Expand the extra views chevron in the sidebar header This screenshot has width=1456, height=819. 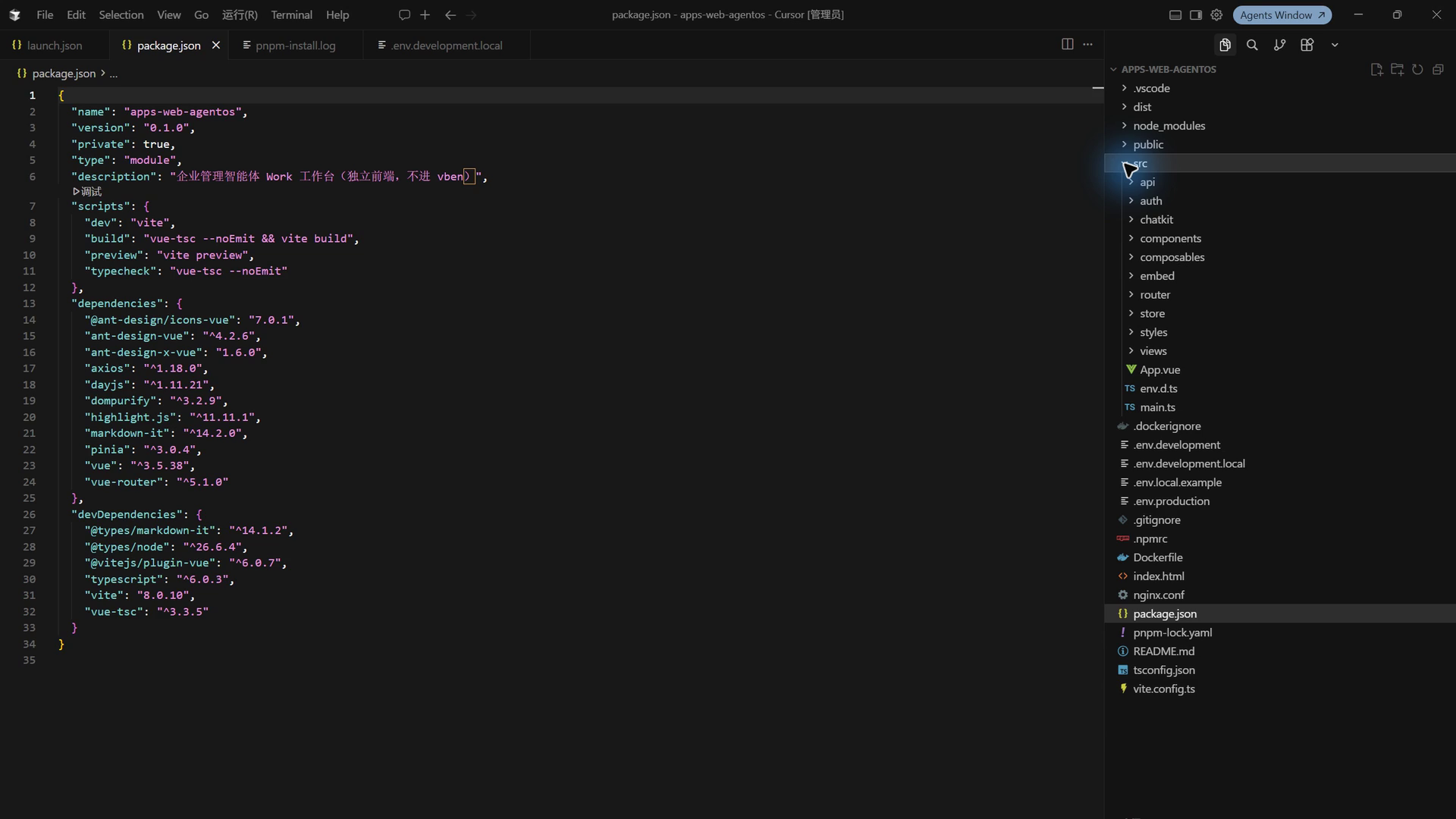(1335, 45)
